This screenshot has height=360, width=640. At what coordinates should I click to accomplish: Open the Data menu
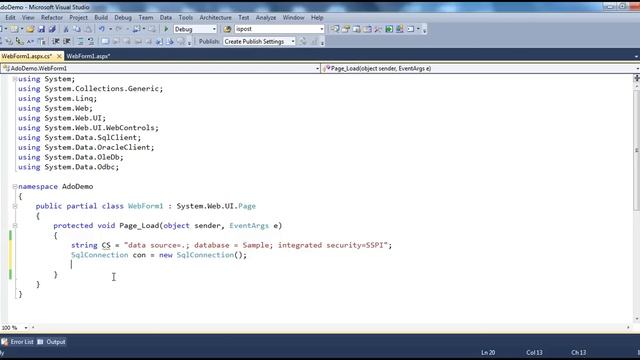(166, 18)
